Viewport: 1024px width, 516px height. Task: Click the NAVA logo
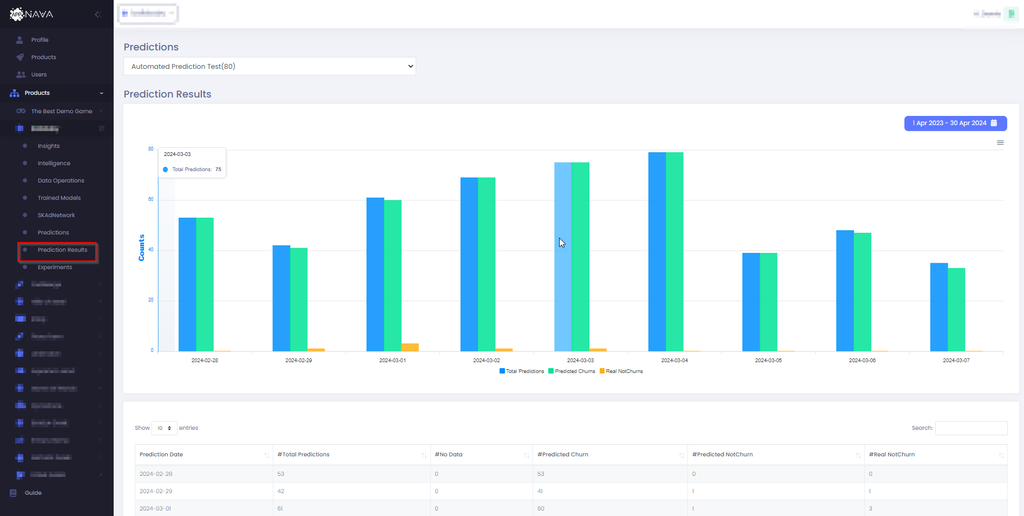[31, 14]
